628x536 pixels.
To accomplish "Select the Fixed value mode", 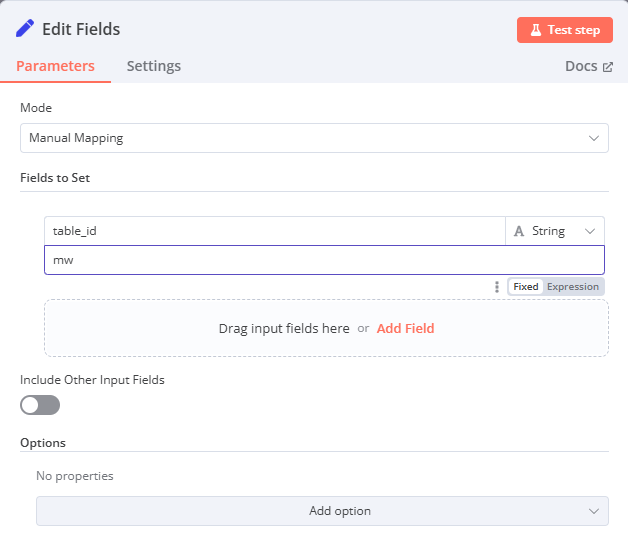I will [x=525, y=287].
